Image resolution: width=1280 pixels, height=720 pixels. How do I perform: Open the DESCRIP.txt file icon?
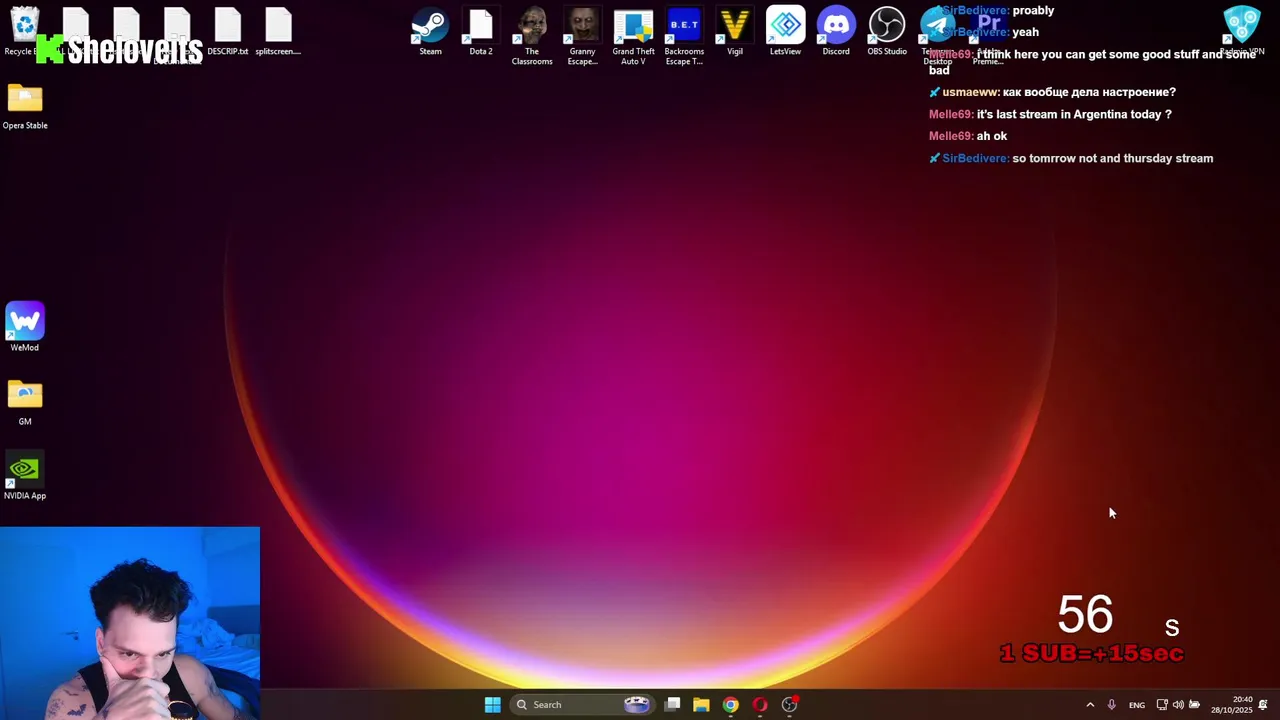coord(228,31)
